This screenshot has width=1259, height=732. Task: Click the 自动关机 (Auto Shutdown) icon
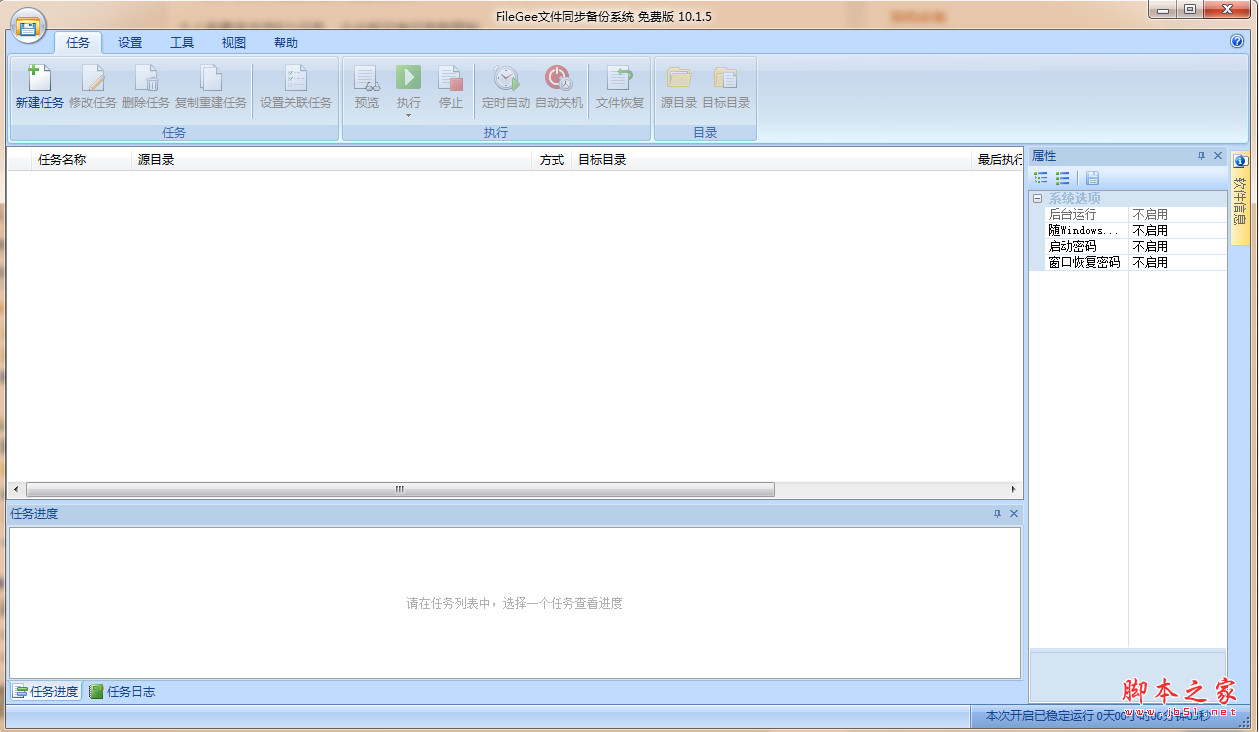click(558, 79)
